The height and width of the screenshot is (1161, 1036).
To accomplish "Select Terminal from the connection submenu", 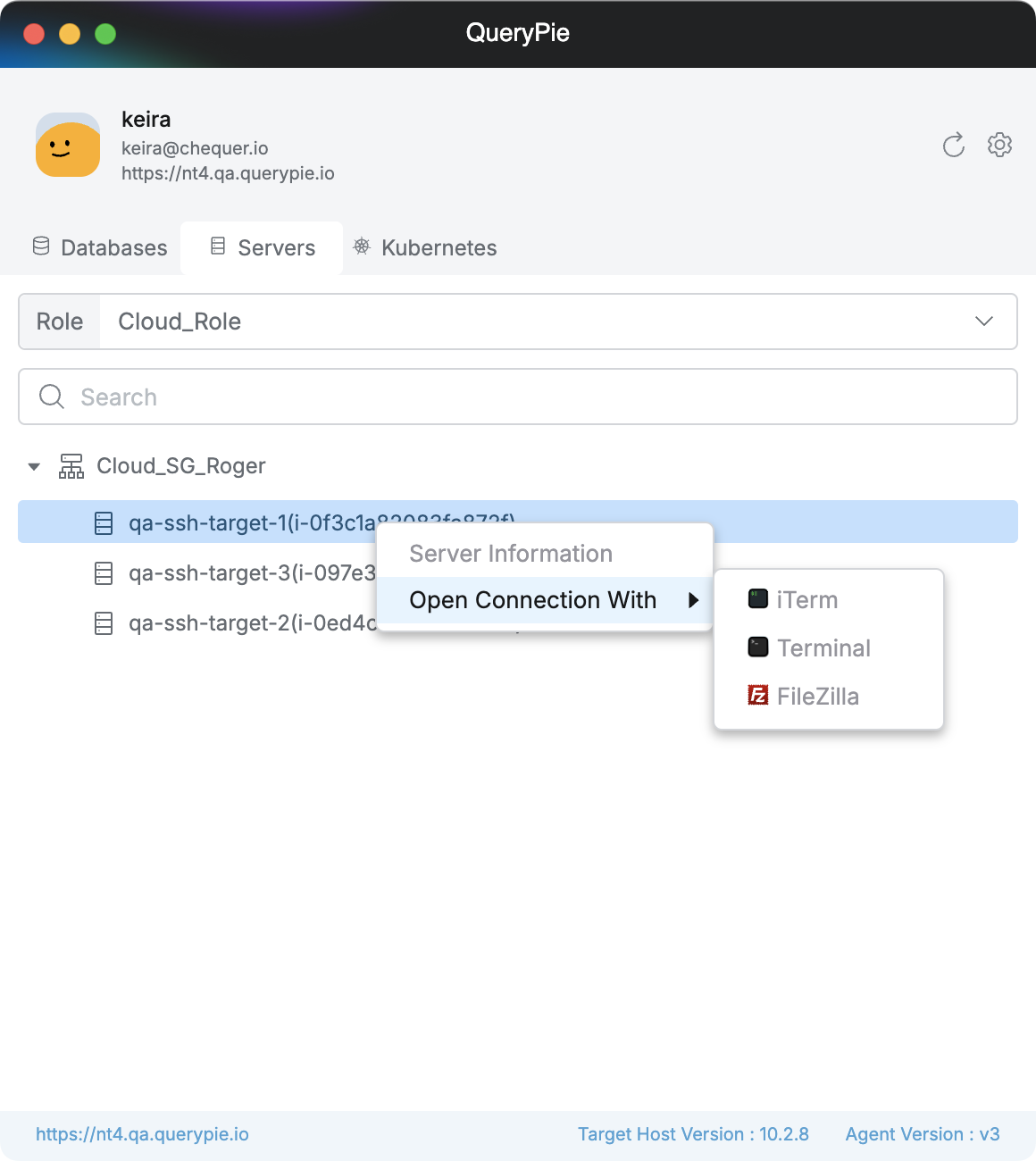I will pyautogui.click(x=823, y=647).
